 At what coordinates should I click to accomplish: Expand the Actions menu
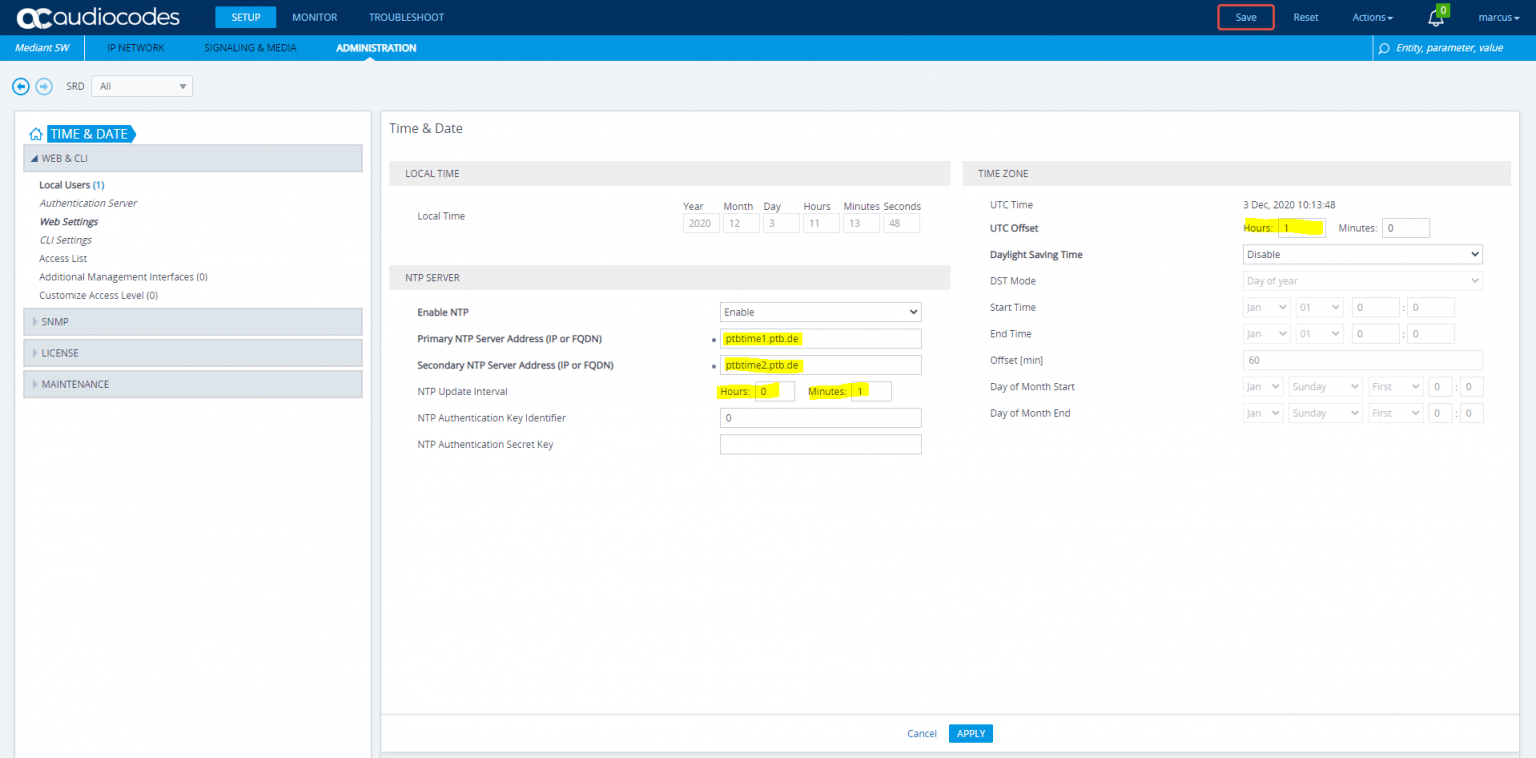click(1371, 17)
